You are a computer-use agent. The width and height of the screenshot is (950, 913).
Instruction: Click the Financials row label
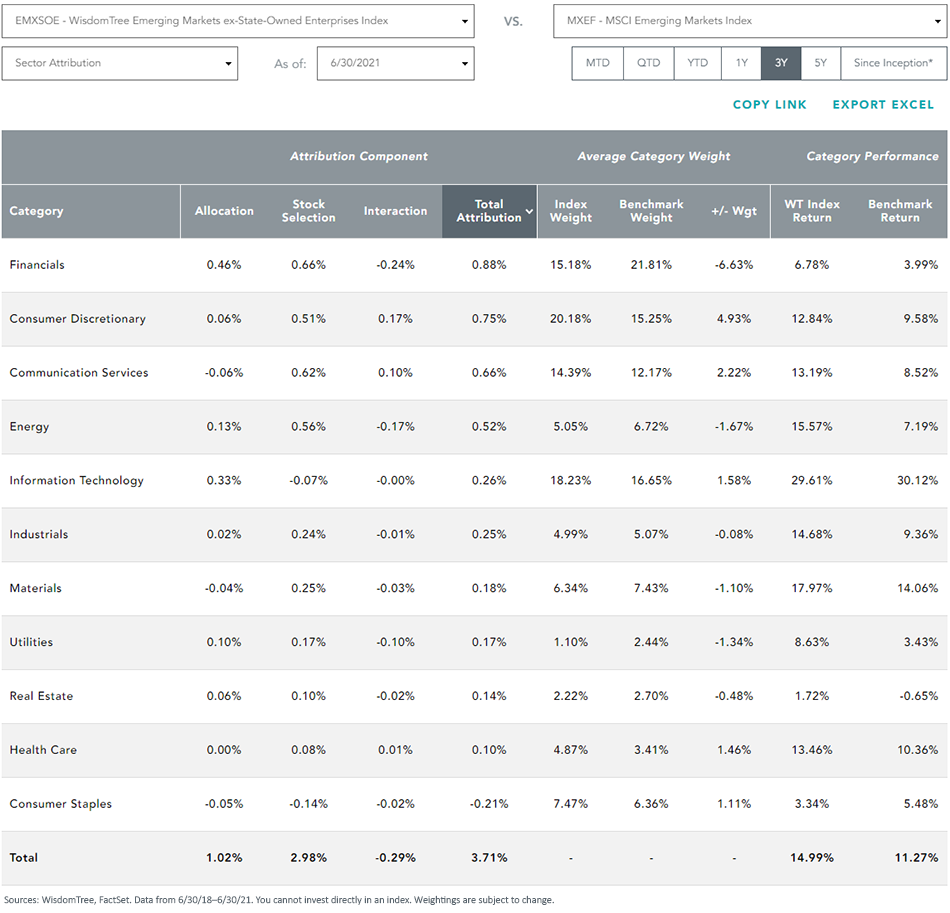tap(37, 265)
